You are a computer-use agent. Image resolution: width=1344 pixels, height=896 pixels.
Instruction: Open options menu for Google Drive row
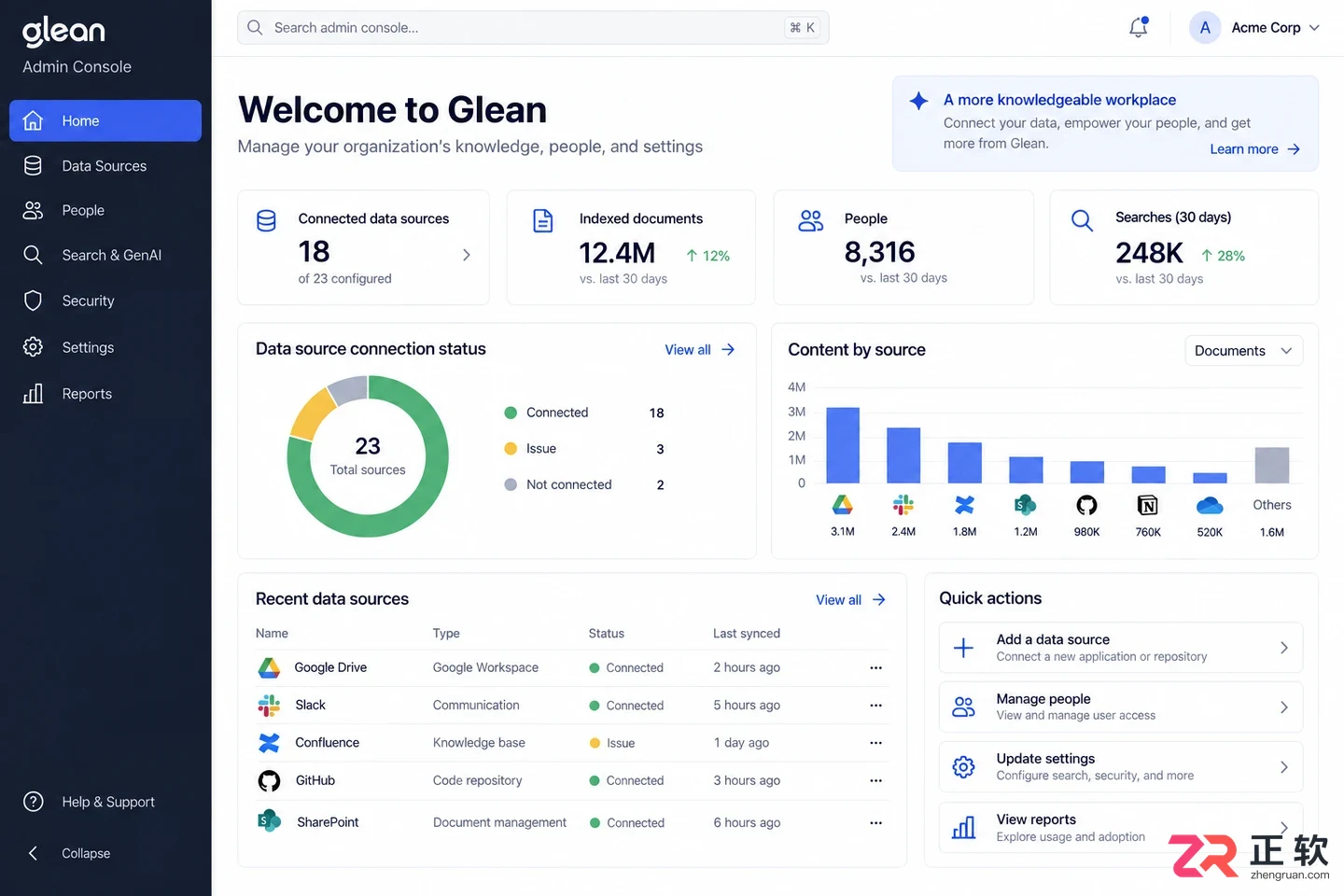coord(875,667)
